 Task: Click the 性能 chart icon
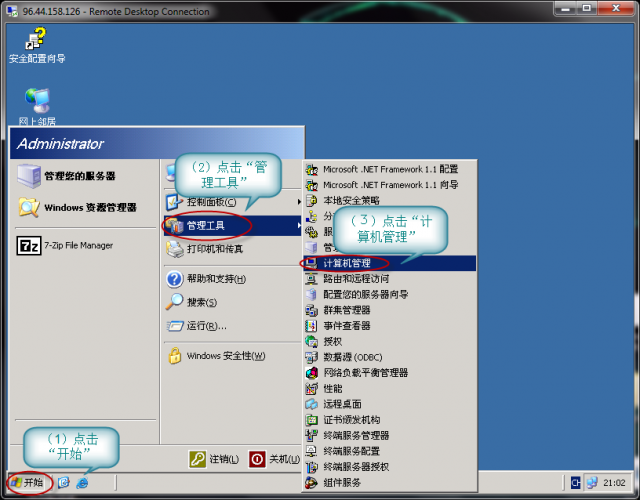pyautogui.click(x=311, y=388)
